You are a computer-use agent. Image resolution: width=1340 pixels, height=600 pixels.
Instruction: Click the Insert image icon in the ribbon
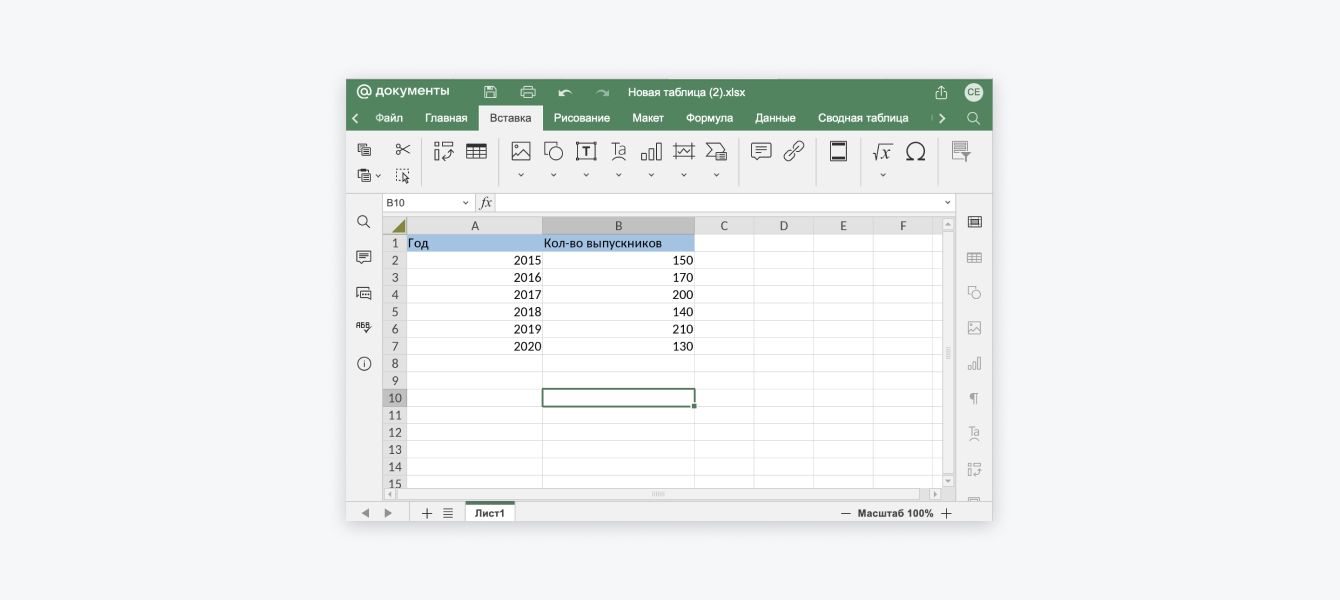click(x=520, y=151)
